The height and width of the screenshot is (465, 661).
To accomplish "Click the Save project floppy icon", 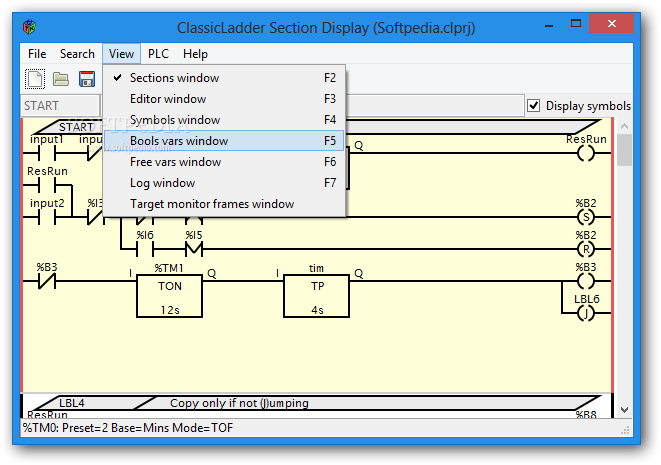I will click(87, 79).
